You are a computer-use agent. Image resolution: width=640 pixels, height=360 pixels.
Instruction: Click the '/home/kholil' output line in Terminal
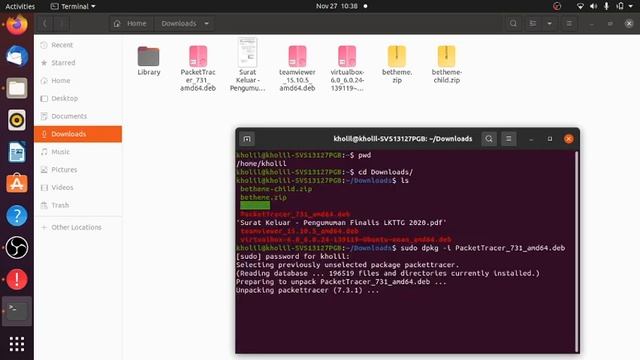tap(261, 164)
